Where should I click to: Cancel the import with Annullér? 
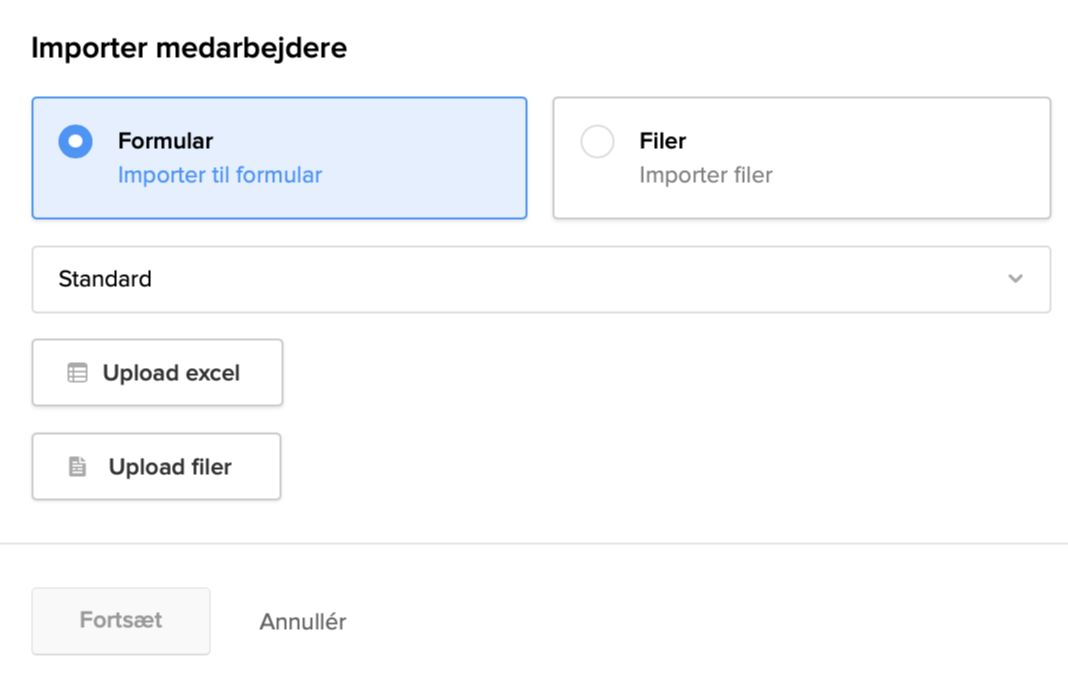point(302,622)
